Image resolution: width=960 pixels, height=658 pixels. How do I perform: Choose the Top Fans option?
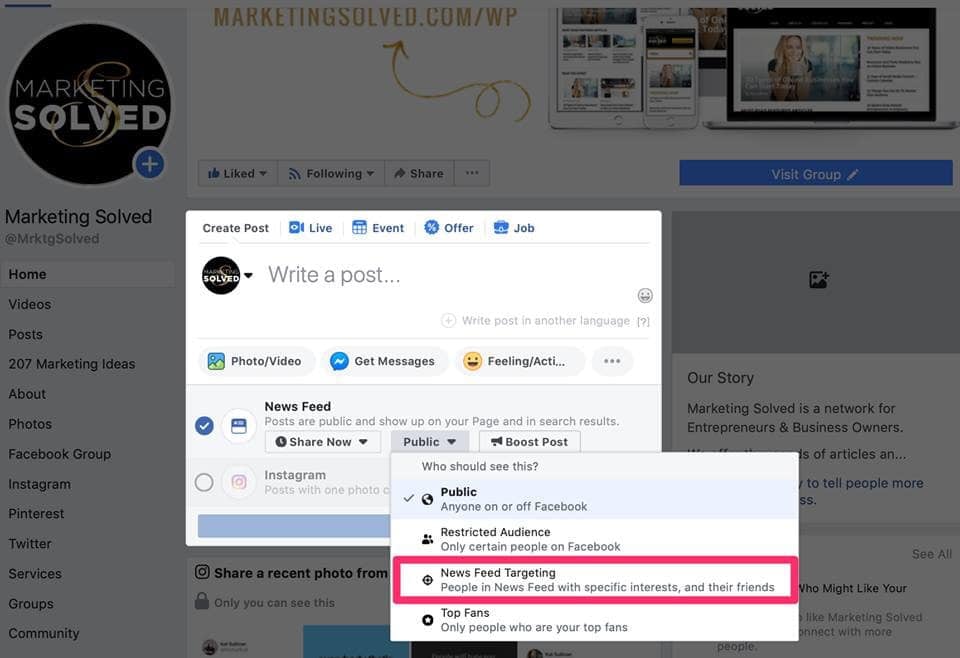pos(594,620)
